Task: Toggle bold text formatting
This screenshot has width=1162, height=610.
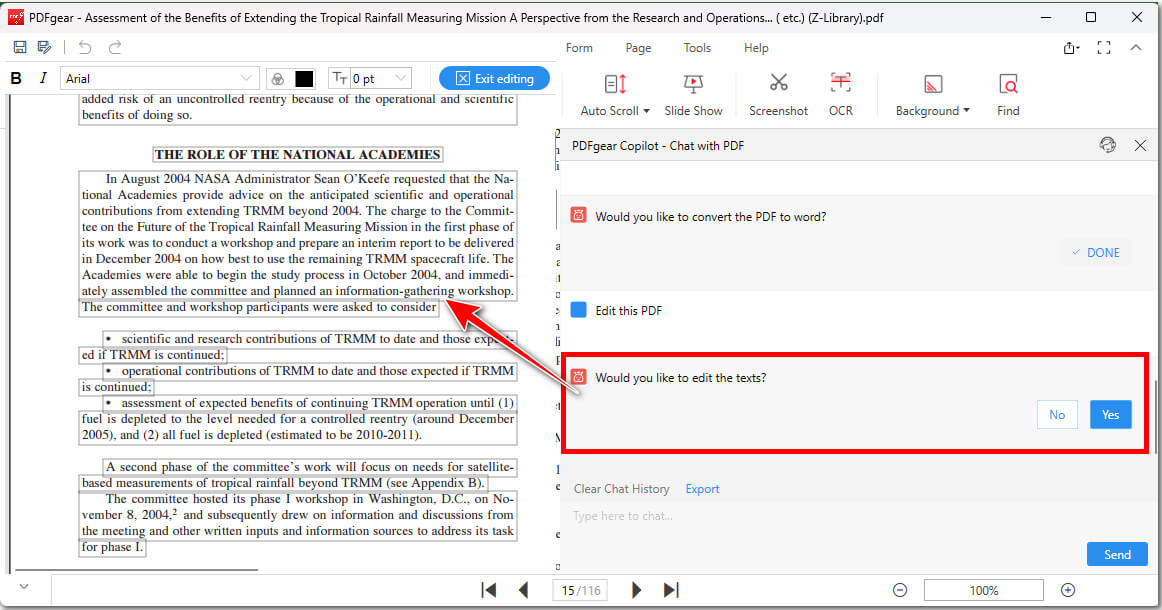Action: [15, 77]
